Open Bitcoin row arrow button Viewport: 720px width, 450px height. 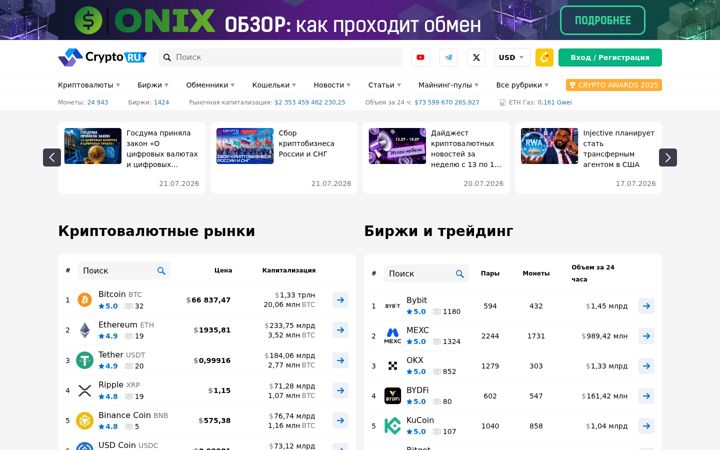coord(340,300)
